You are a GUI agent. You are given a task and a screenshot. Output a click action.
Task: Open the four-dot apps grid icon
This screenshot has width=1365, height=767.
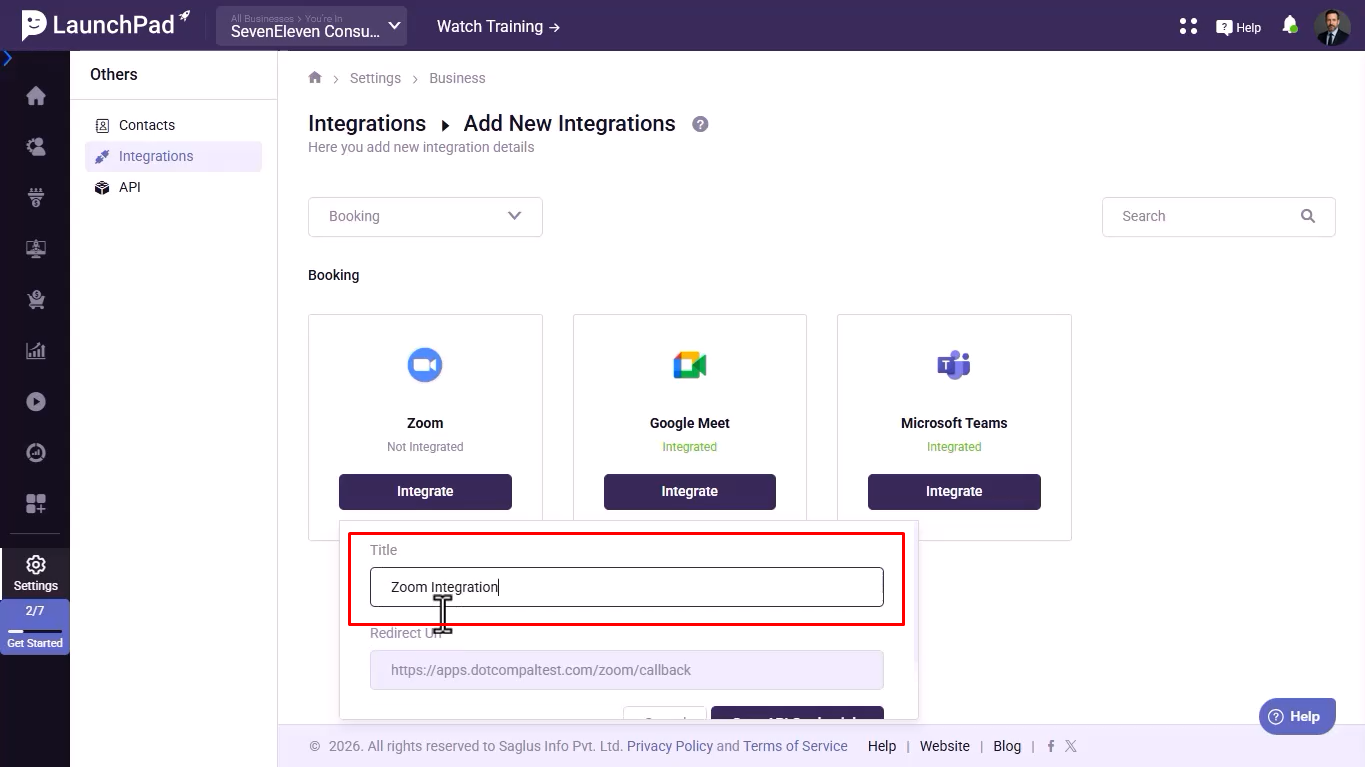[1188, 26]
